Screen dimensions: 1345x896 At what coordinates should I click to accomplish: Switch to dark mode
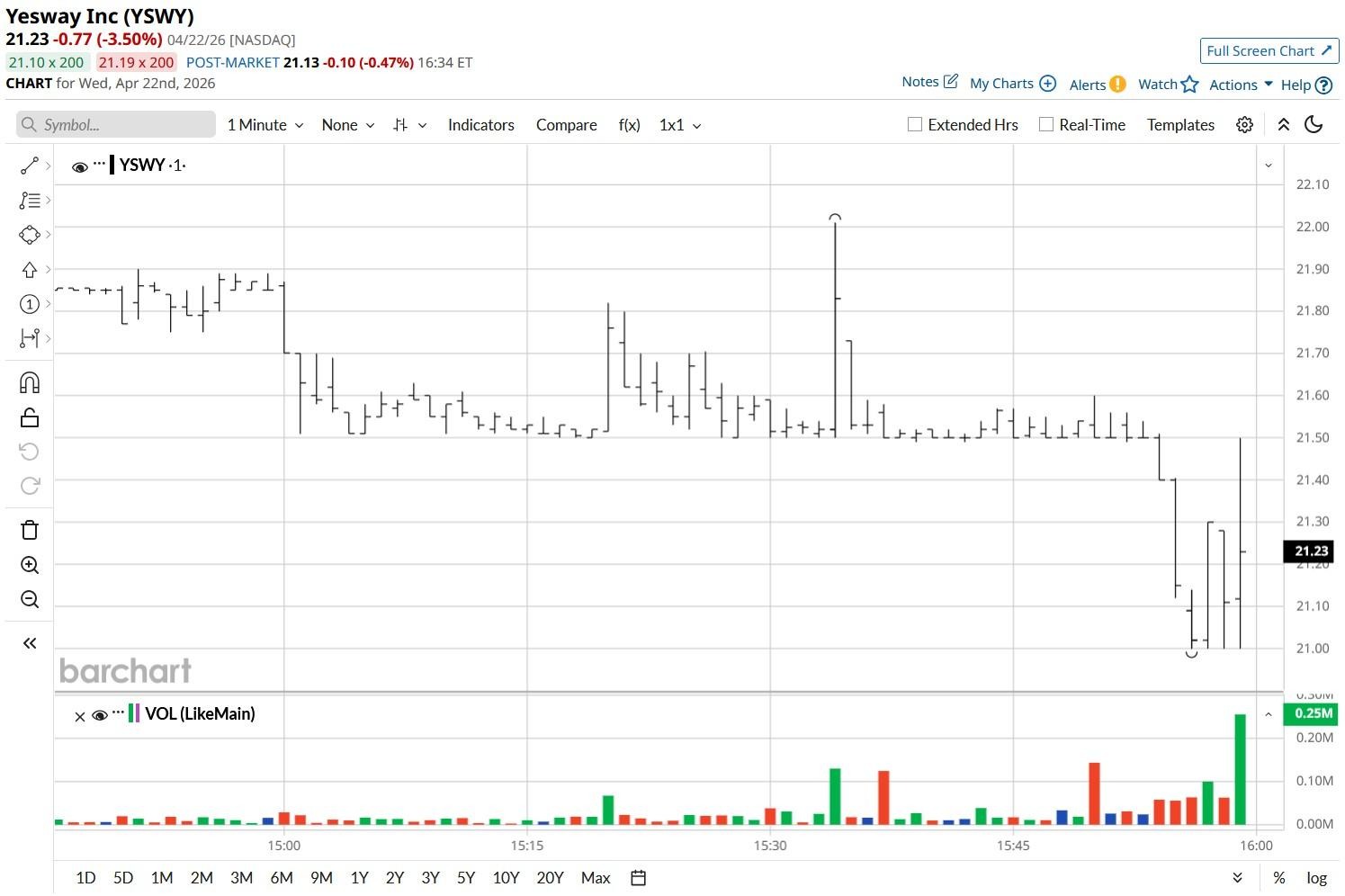click(1314, 125)
